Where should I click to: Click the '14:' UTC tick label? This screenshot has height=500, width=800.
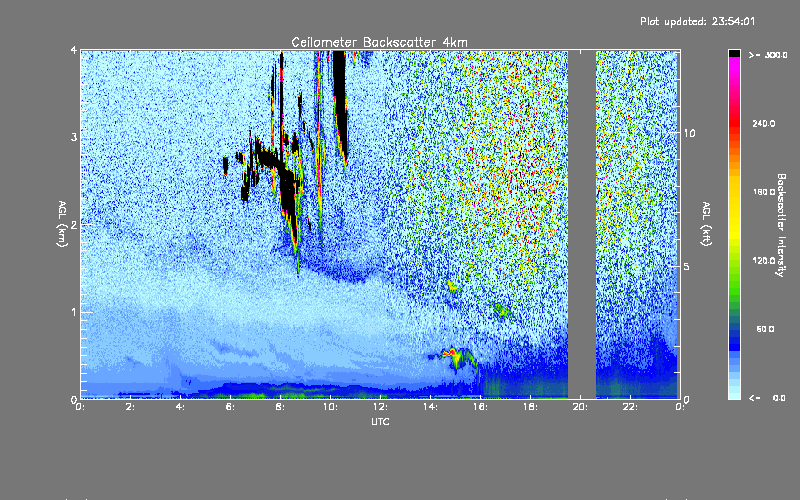[x=430, y=407]
